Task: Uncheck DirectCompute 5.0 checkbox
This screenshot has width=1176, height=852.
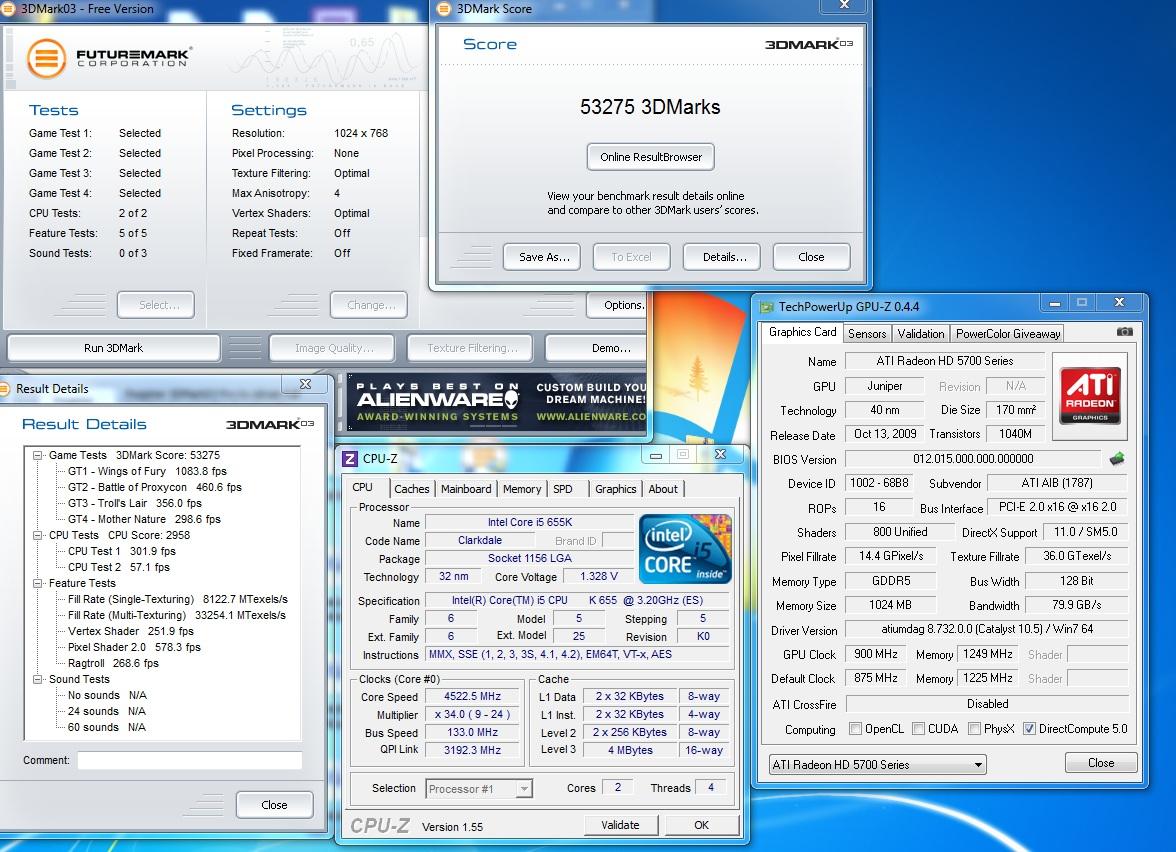Action: (x=1029, y=728)
